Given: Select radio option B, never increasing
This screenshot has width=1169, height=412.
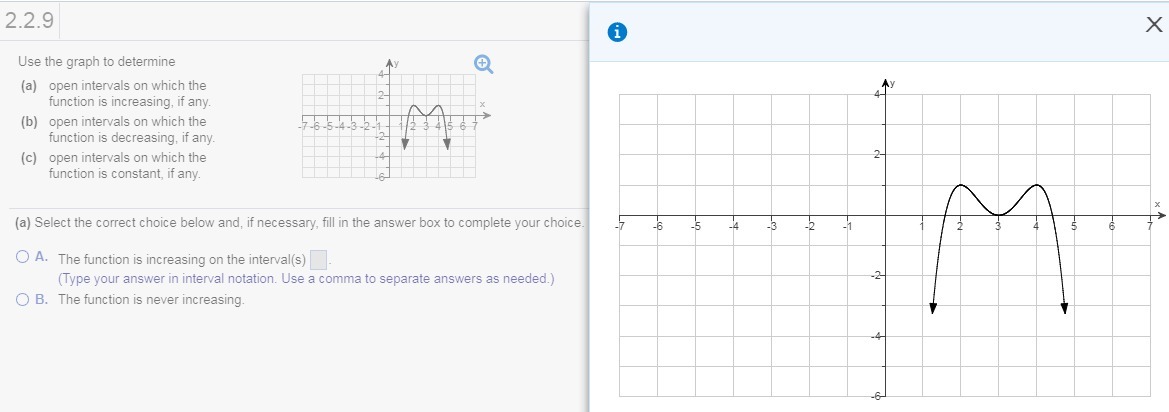Looking at the screenshot, I should point(22,299).
